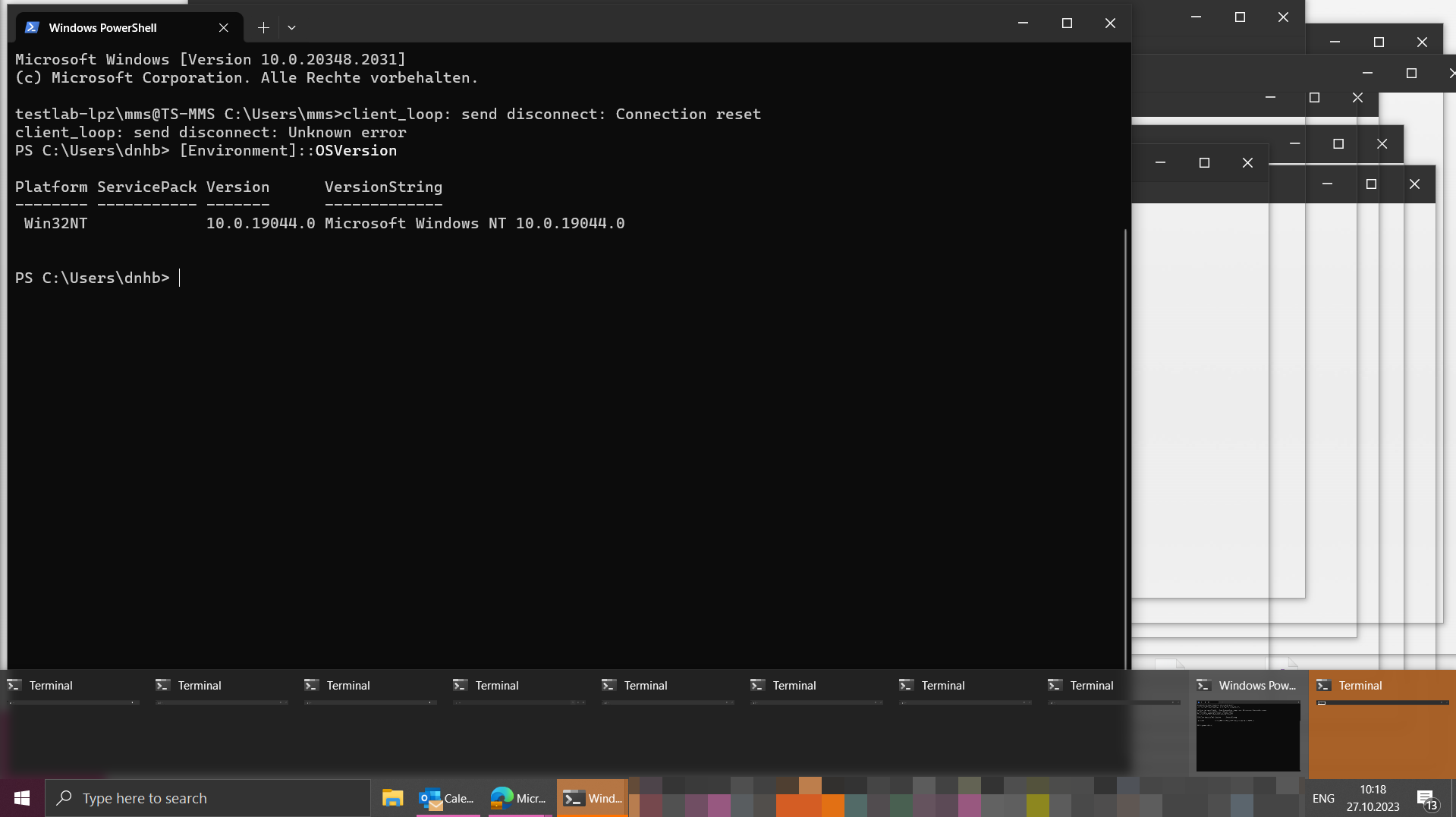Open the Start menu
This screenshot has width=1456, height=817.
click(20, 797)
